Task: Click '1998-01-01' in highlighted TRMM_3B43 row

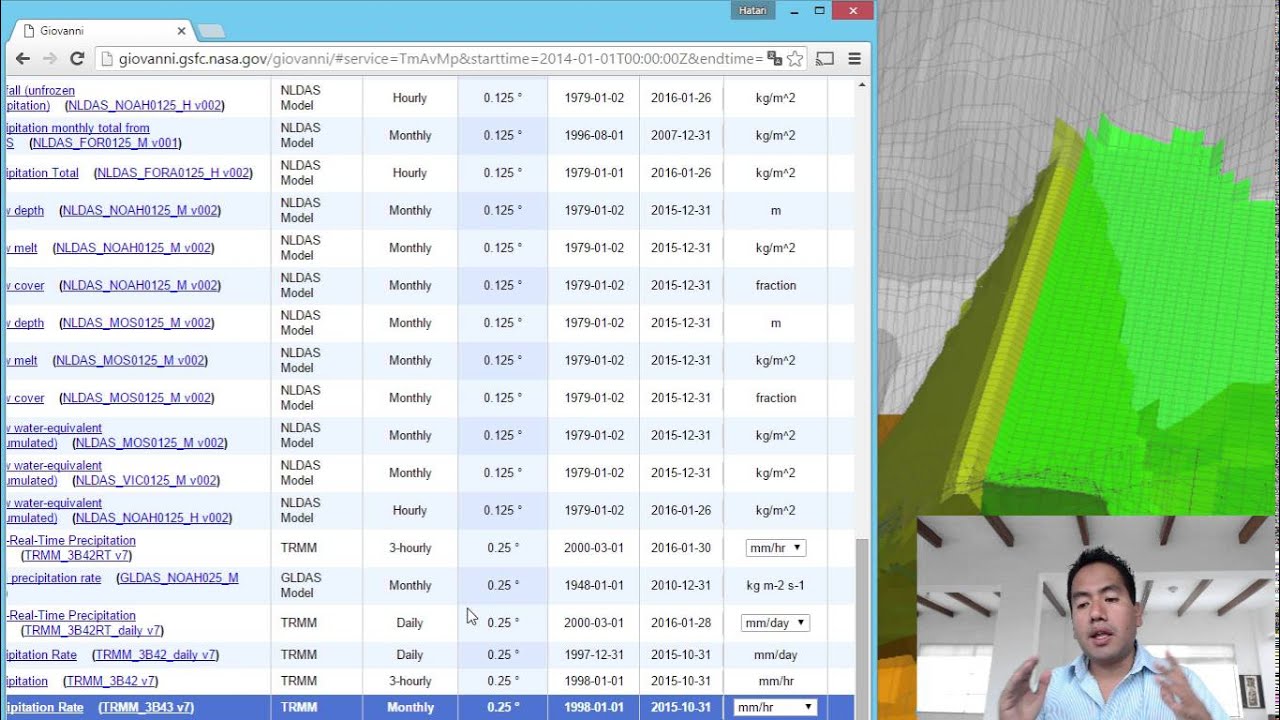Action: coord(594,707)
